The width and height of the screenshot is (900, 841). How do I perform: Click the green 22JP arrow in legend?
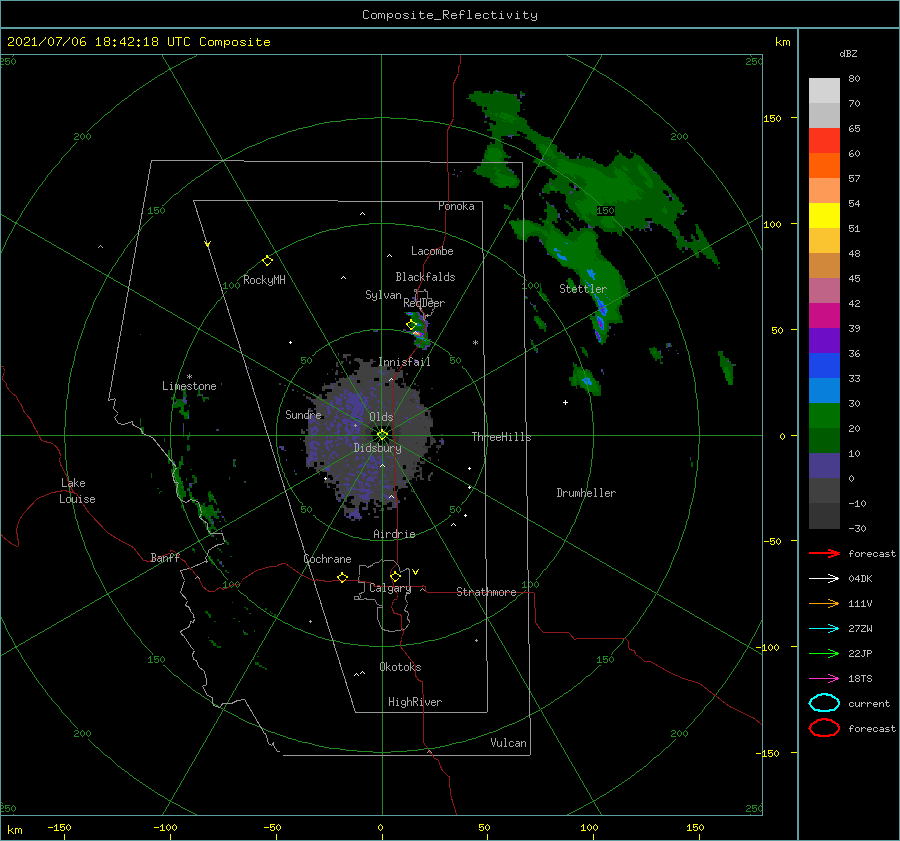[x=824, y=653]
